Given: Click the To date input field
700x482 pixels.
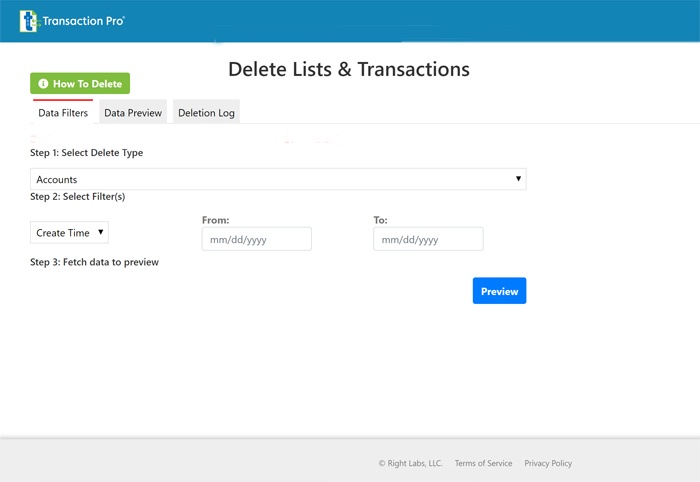Looking at the screenshot, I should (x=428, y=239).
